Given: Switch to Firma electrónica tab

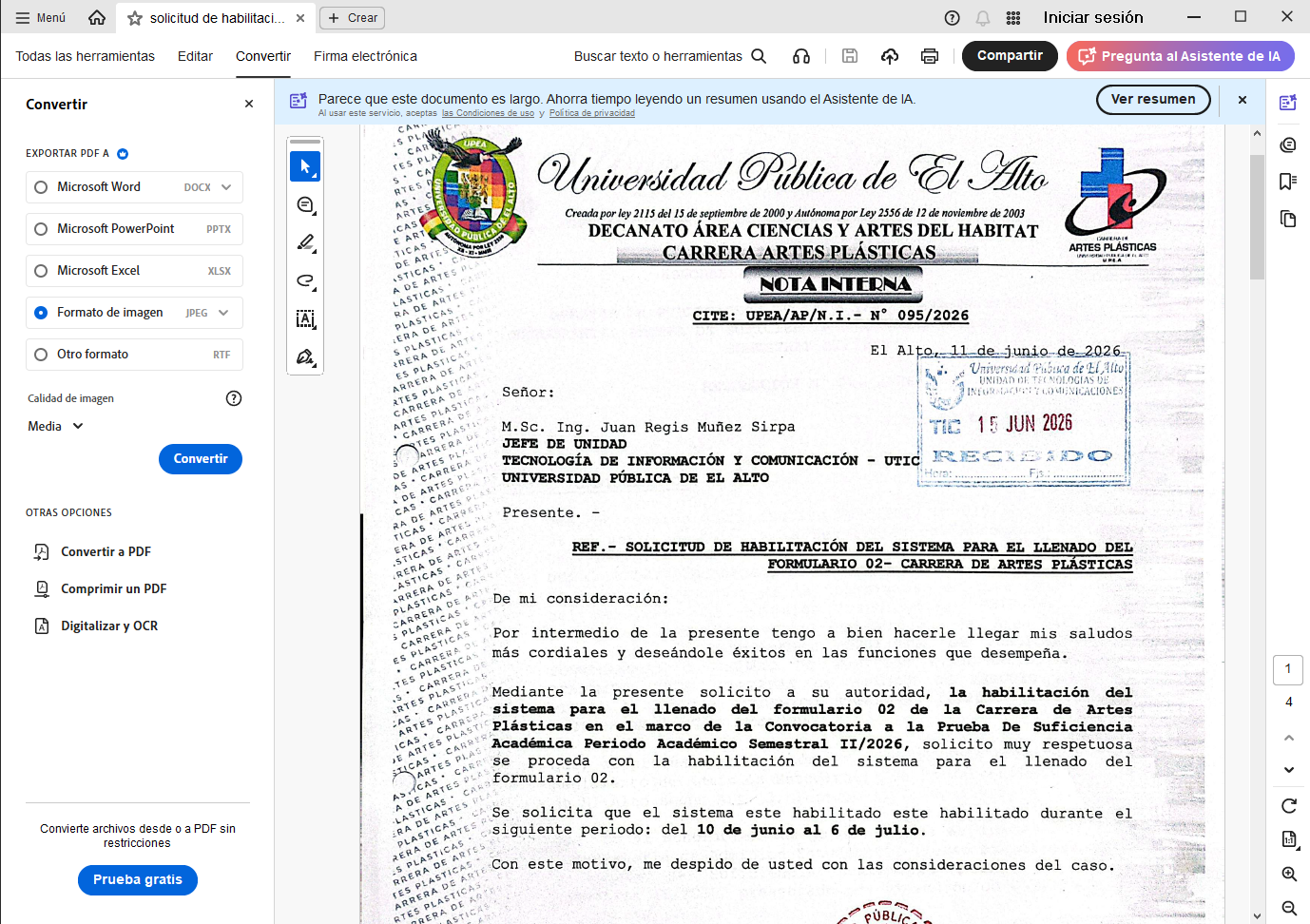Looking at the screenshot, I should tap(365, 56).
